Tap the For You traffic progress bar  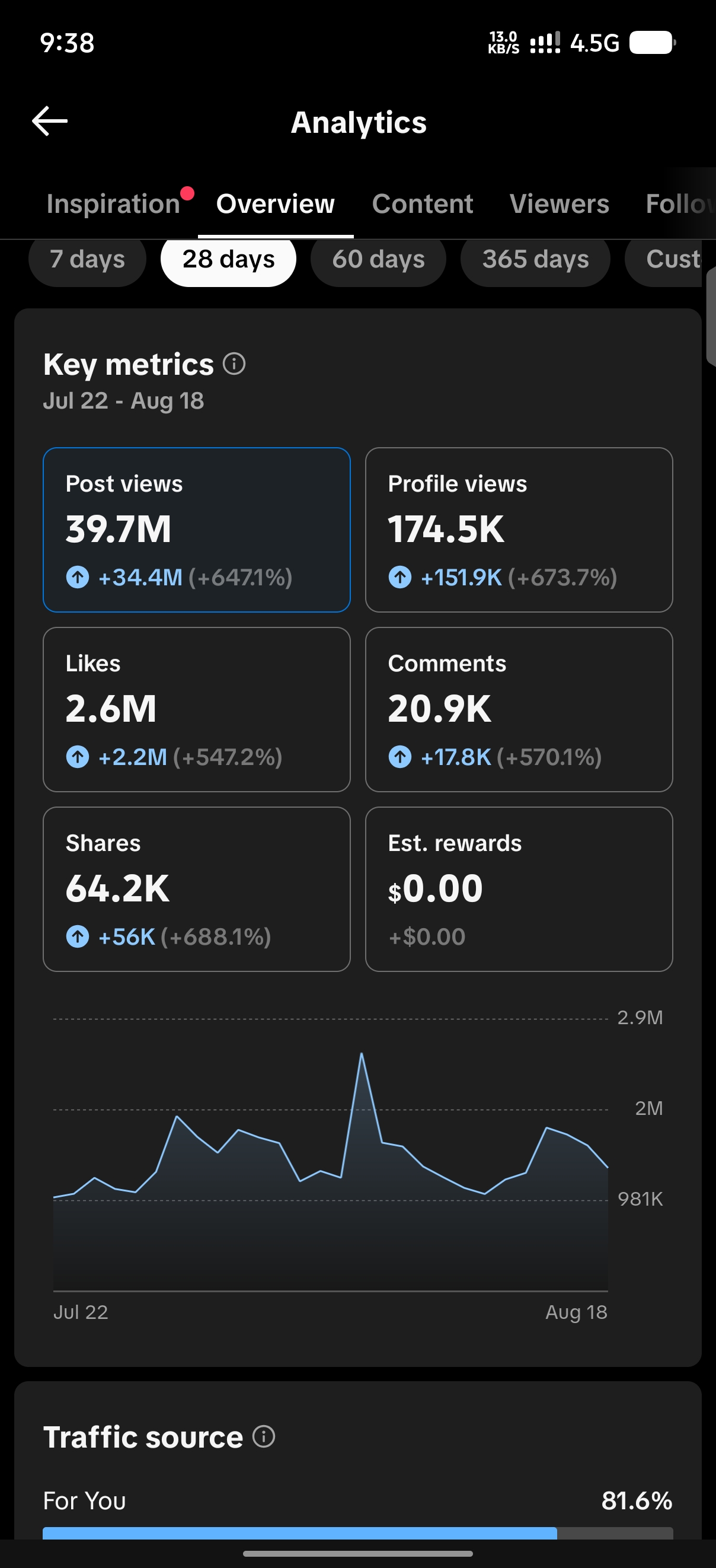[x=357, y=1533]
